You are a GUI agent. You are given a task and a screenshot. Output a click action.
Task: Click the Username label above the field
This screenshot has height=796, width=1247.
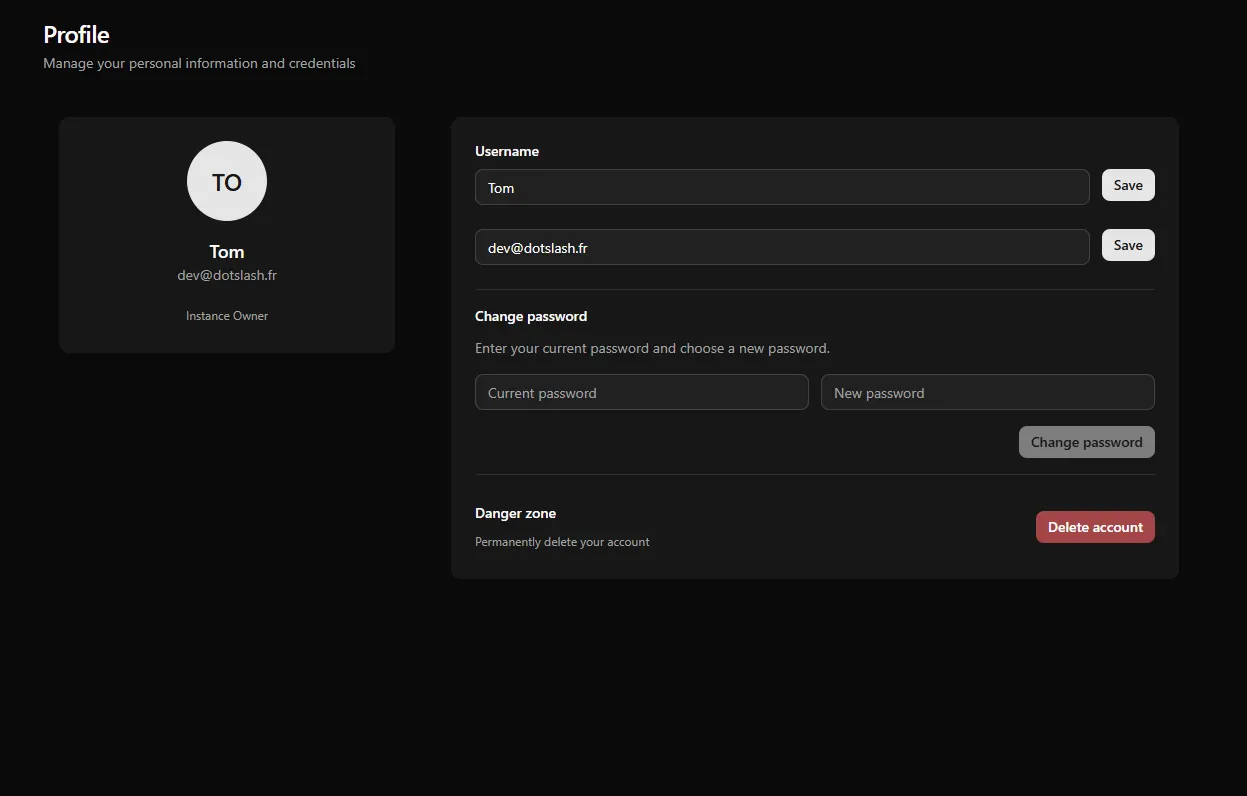pos(507,152)
